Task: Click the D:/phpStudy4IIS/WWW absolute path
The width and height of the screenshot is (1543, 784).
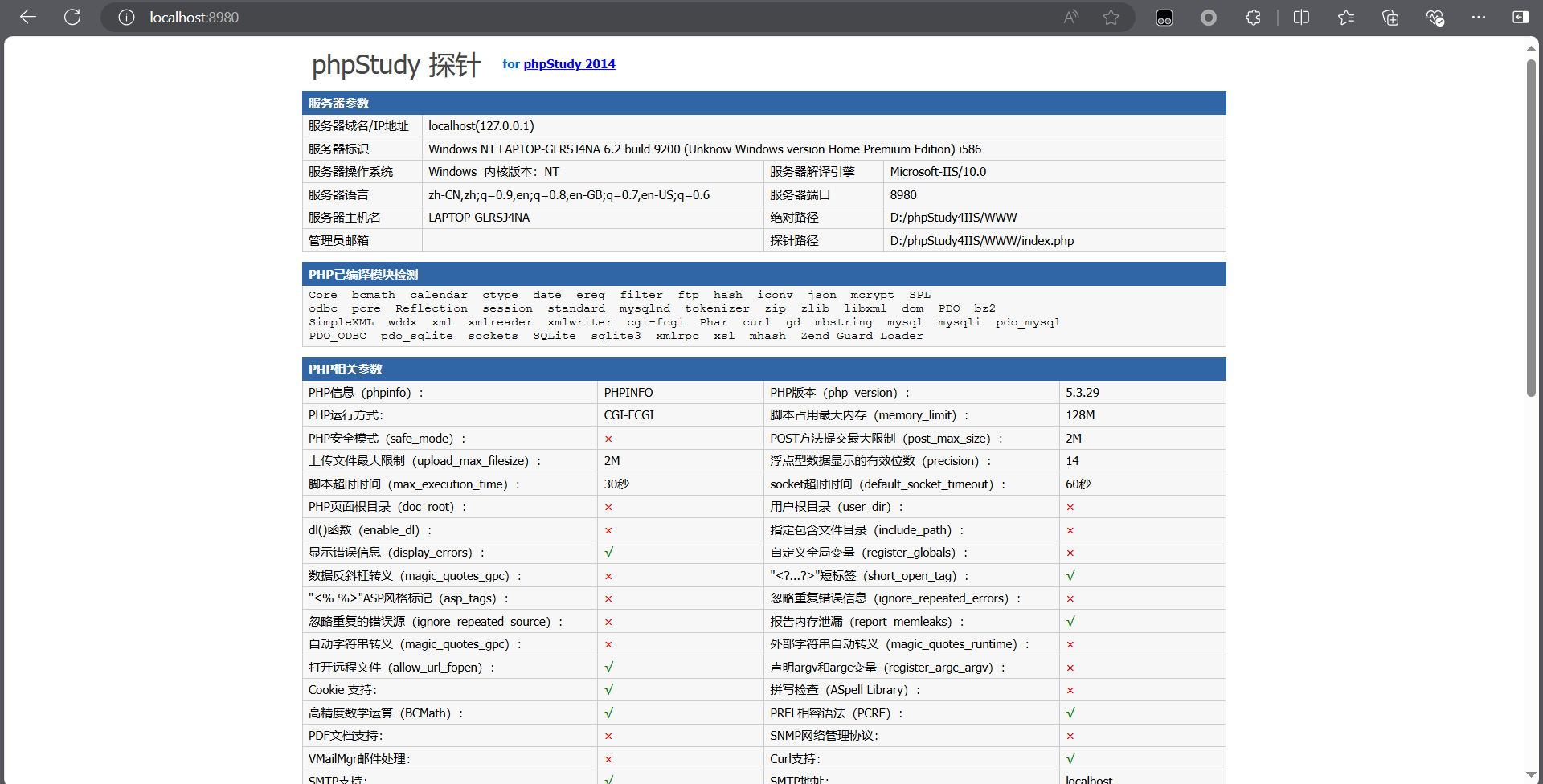Action: coord(953,217)
